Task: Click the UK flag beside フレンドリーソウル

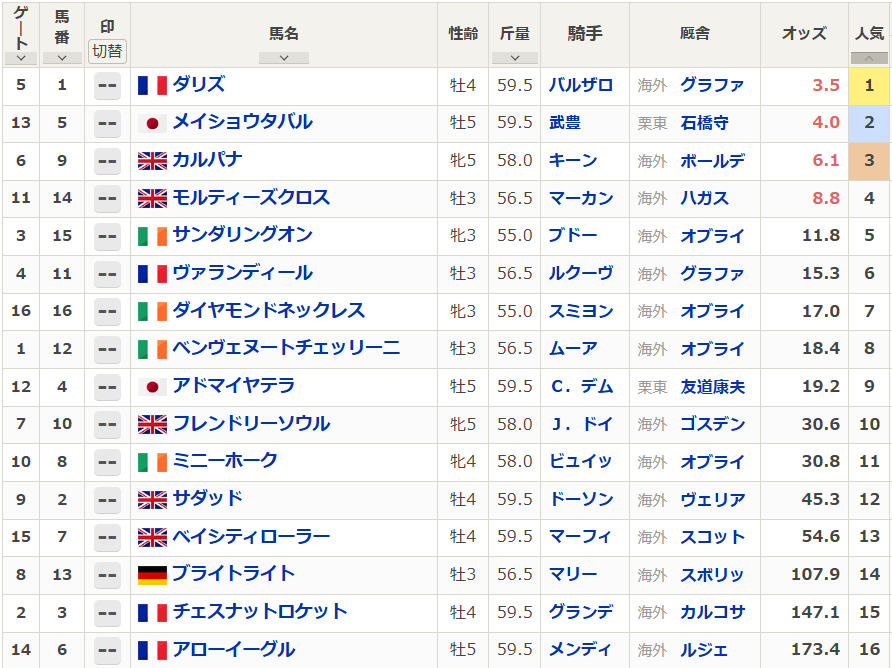Action: tap(152, 424)
